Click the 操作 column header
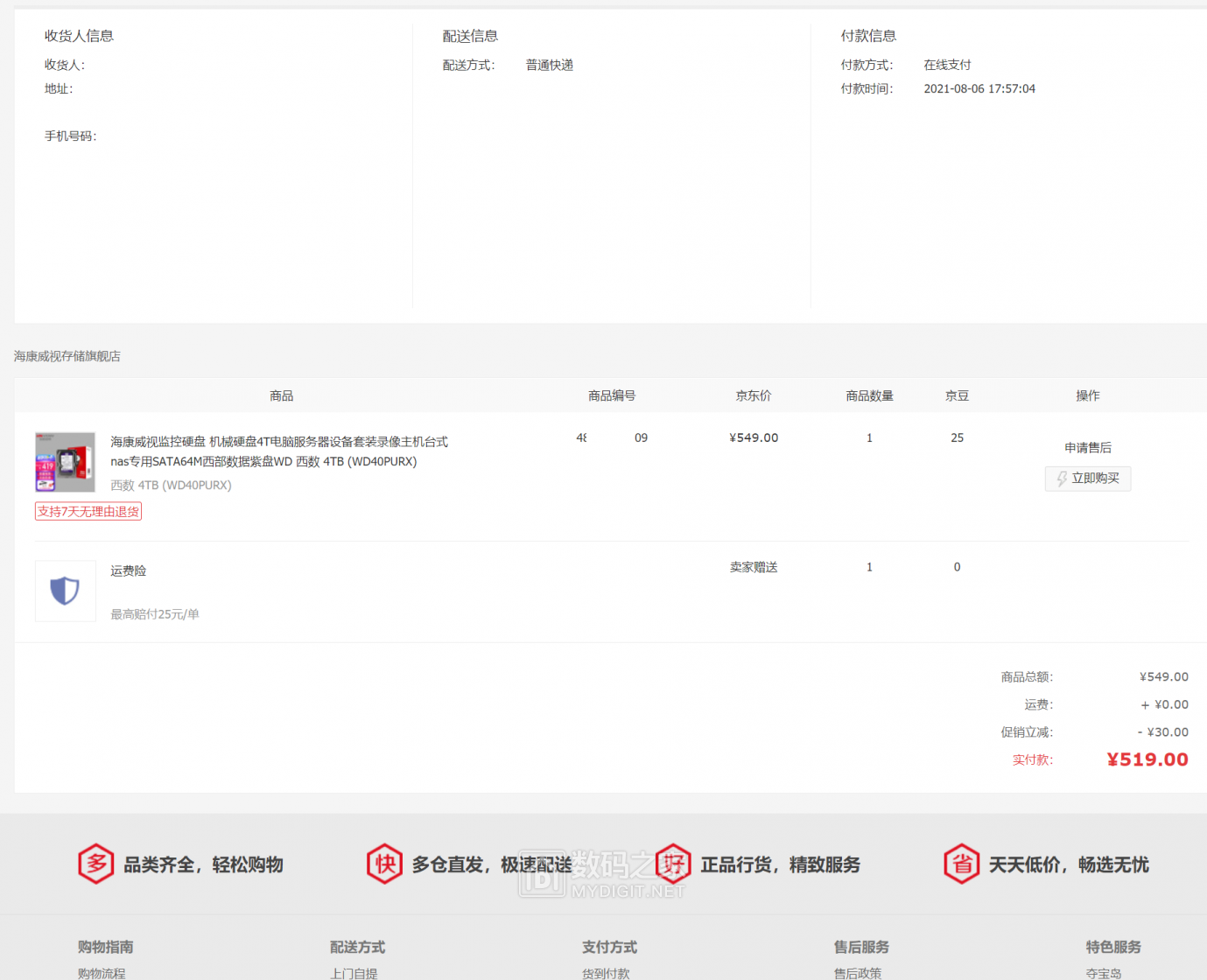 1088,395
